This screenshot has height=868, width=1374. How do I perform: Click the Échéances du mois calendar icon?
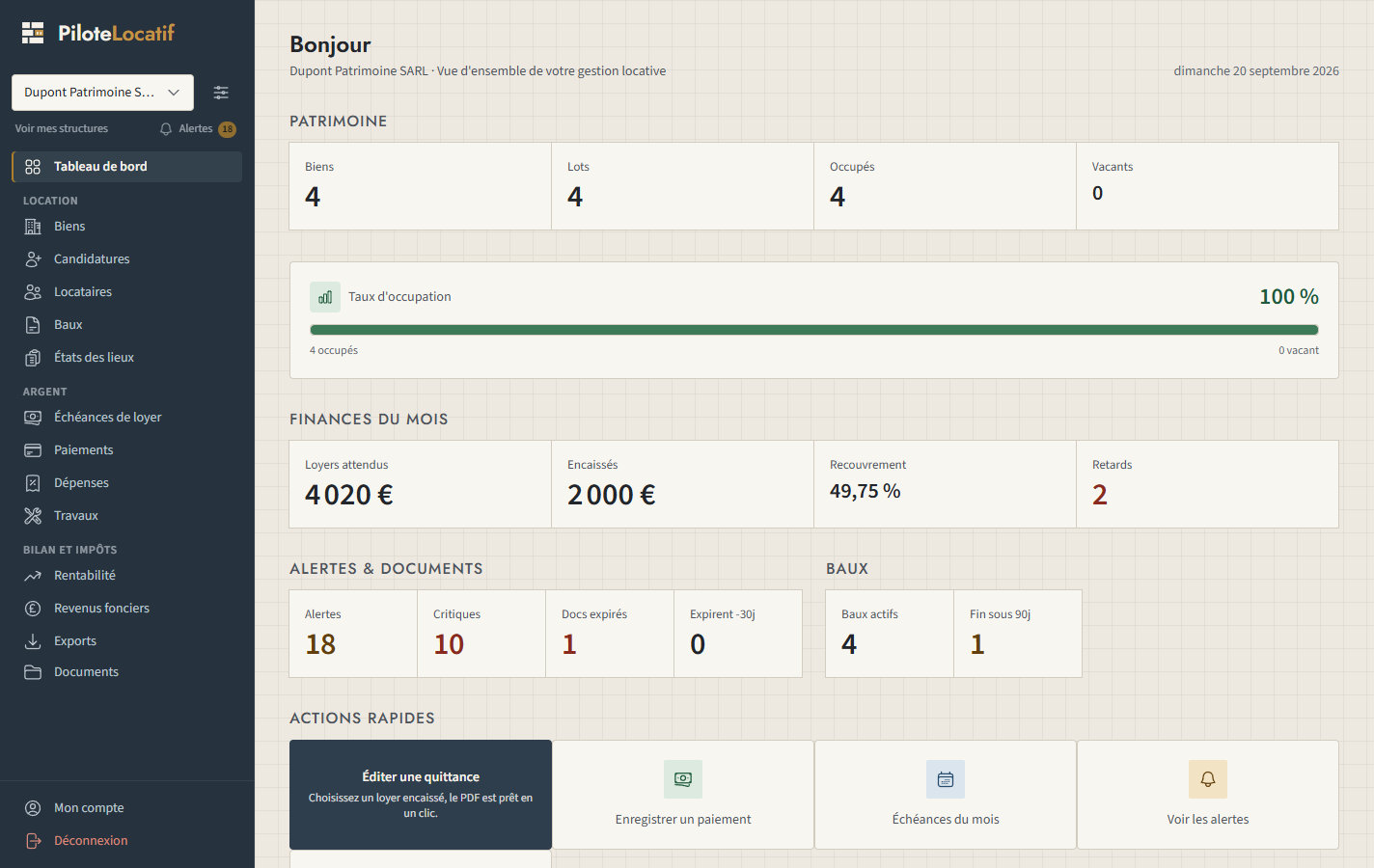point(946,779)
